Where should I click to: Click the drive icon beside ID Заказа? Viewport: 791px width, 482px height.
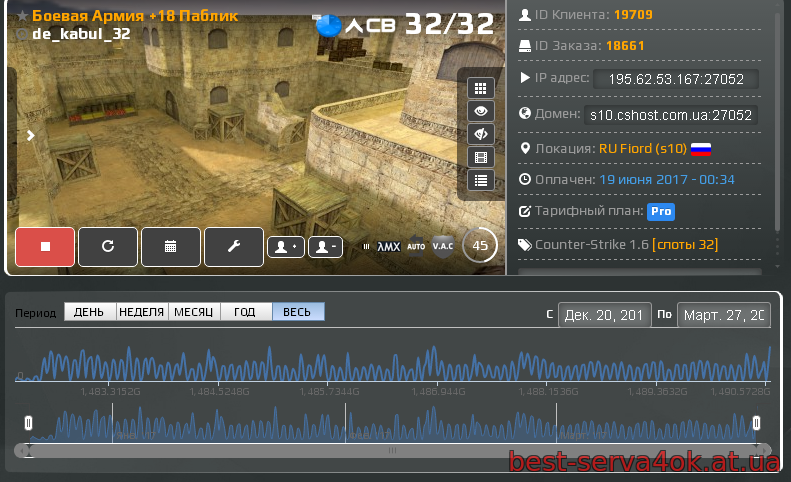click(525, 46)
